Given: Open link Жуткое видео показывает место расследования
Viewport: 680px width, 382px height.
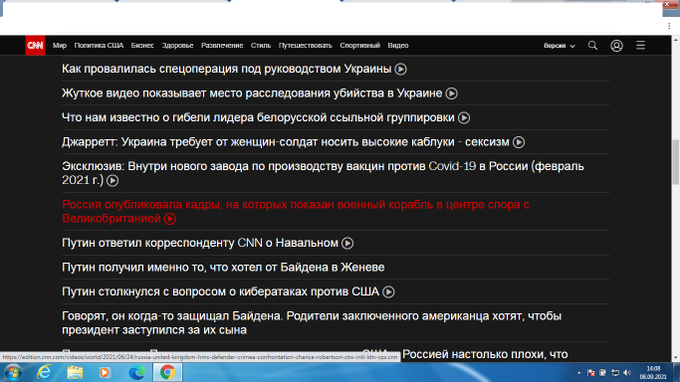Looking at the screenshot, I should click(252, 93).
